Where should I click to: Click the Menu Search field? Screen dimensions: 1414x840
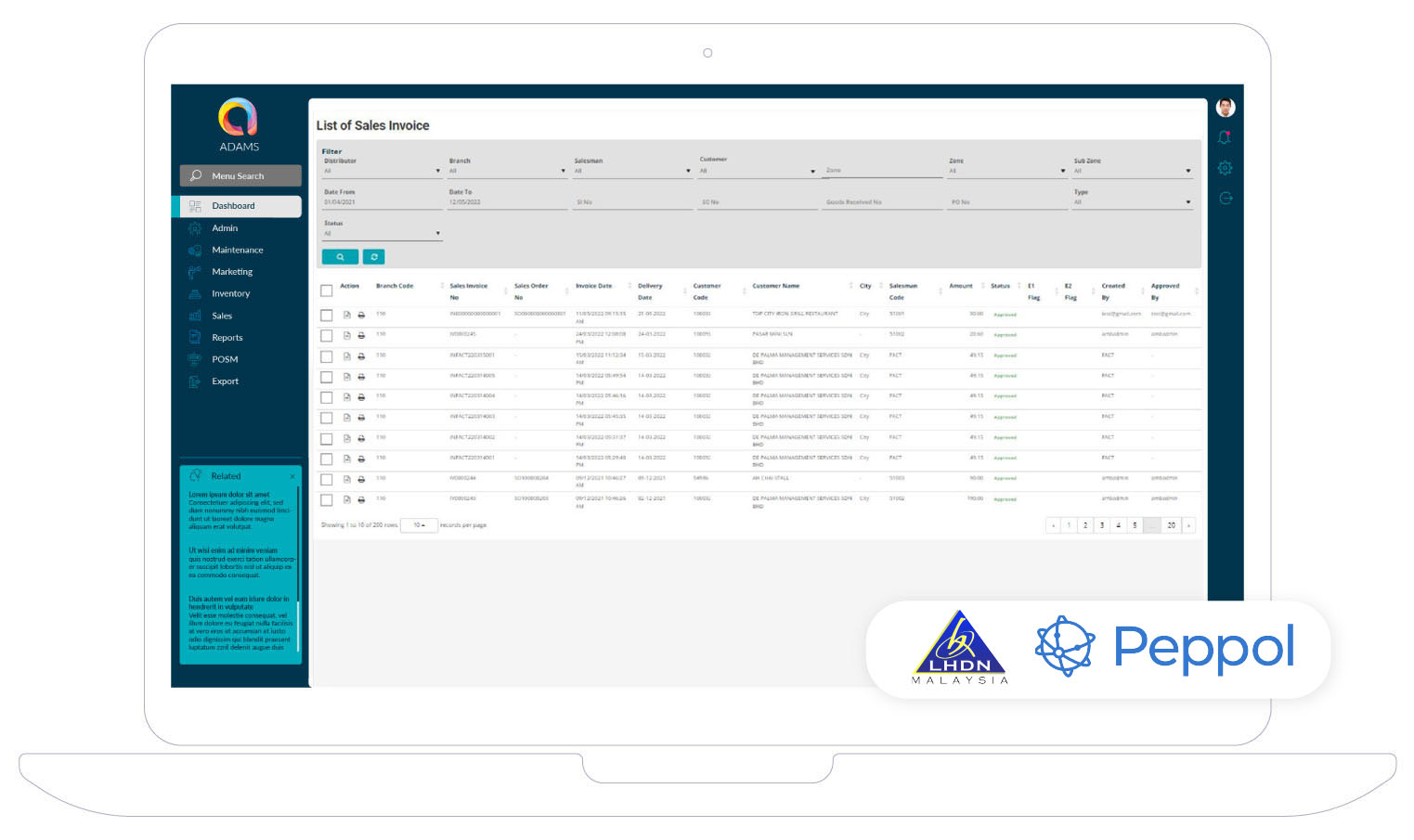point(240,175)
